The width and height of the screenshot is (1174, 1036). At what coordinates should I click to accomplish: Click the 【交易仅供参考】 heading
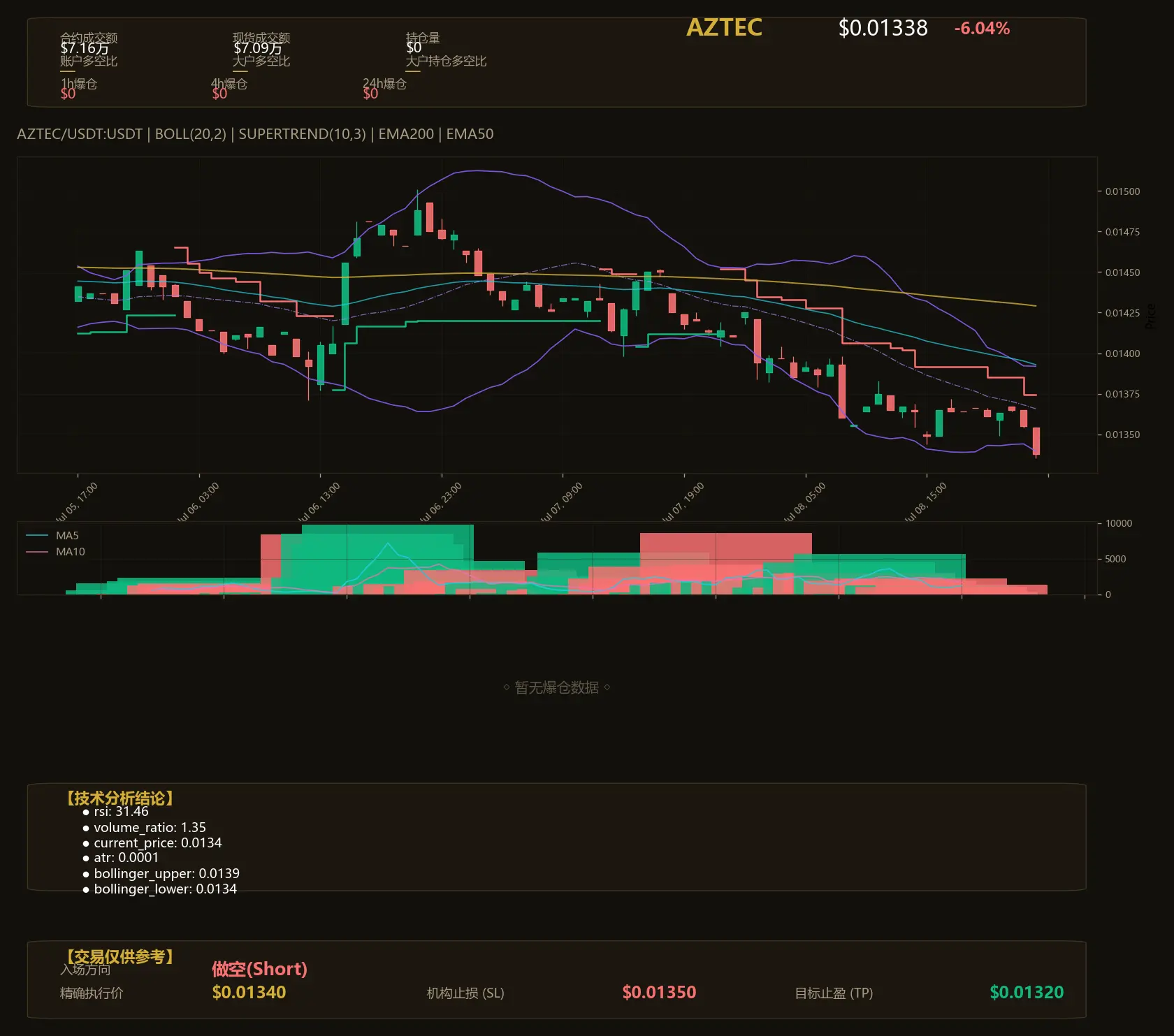[120, 956]
